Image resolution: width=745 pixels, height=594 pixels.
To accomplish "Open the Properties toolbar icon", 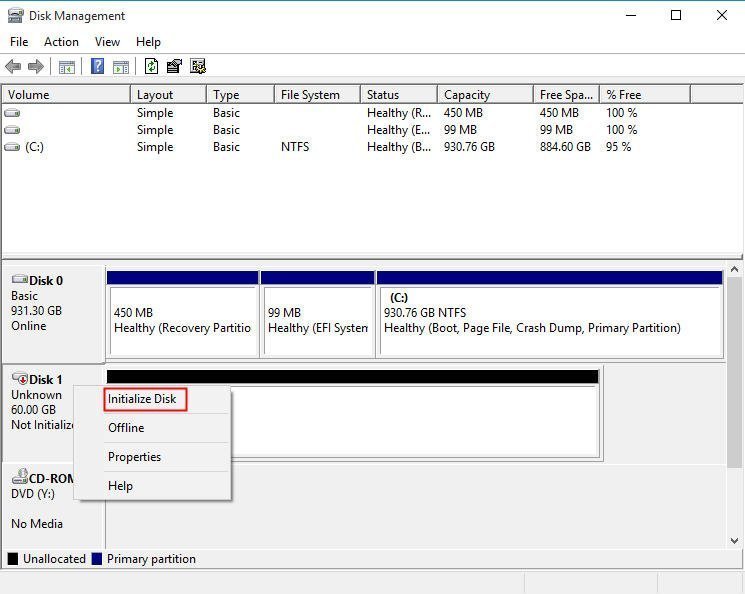I will pos(174,66).
